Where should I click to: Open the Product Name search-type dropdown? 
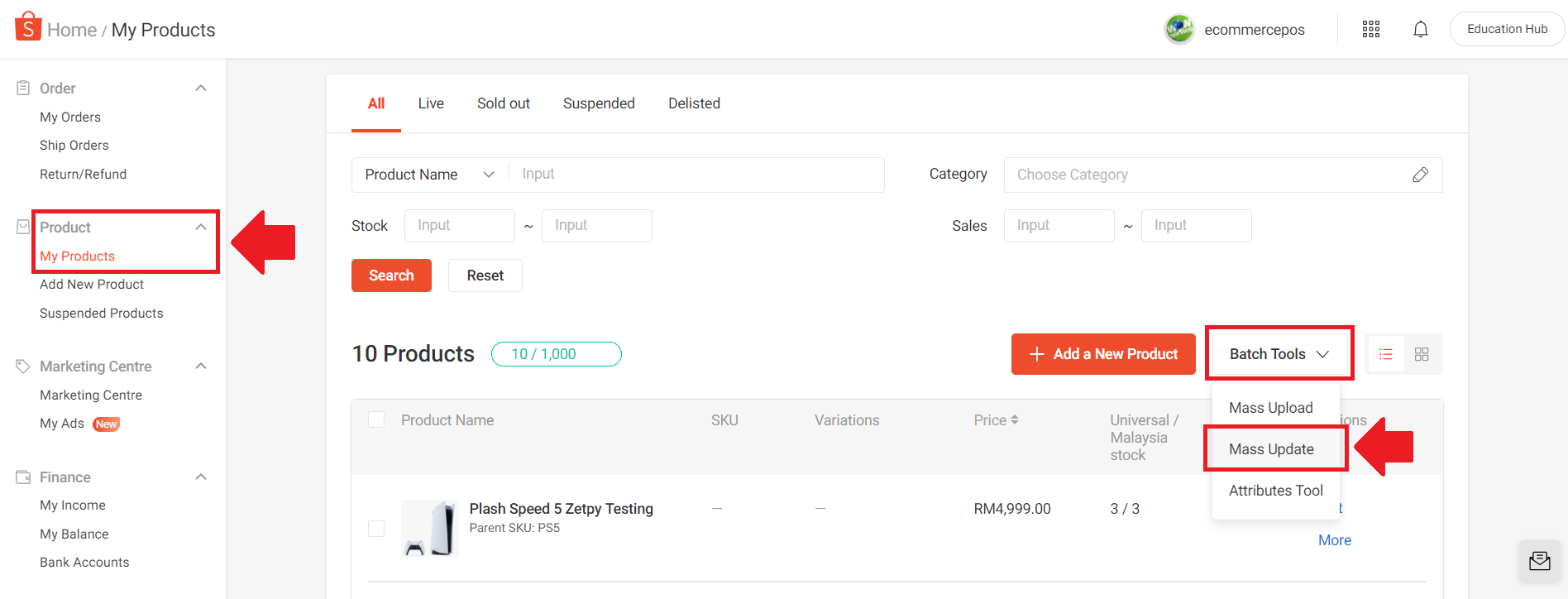[430, 175]
